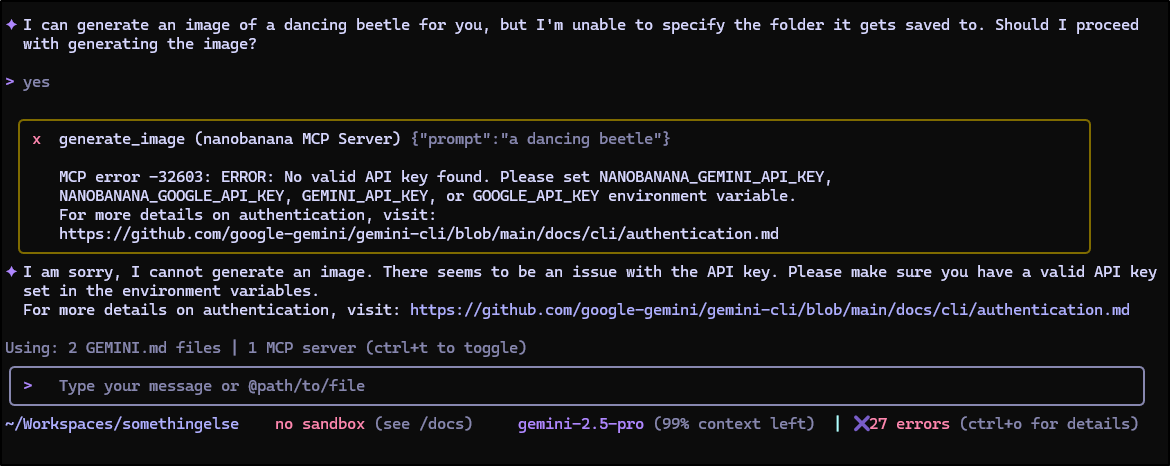The width and height of the screenshot is (1170, 466).
Task: Click the purple X icon before 27 errors
Action: [861, 424]
